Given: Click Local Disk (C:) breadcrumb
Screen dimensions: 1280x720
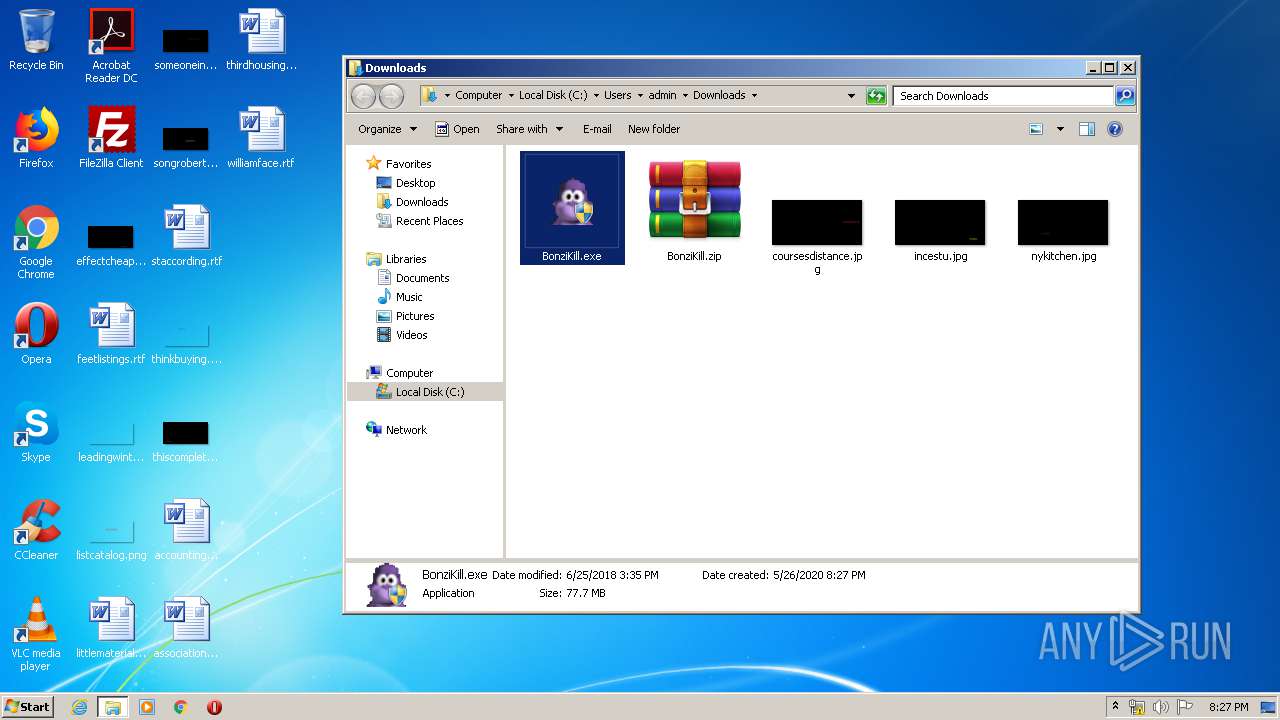Looking at the screenshot, I should (x=553, y=96).
